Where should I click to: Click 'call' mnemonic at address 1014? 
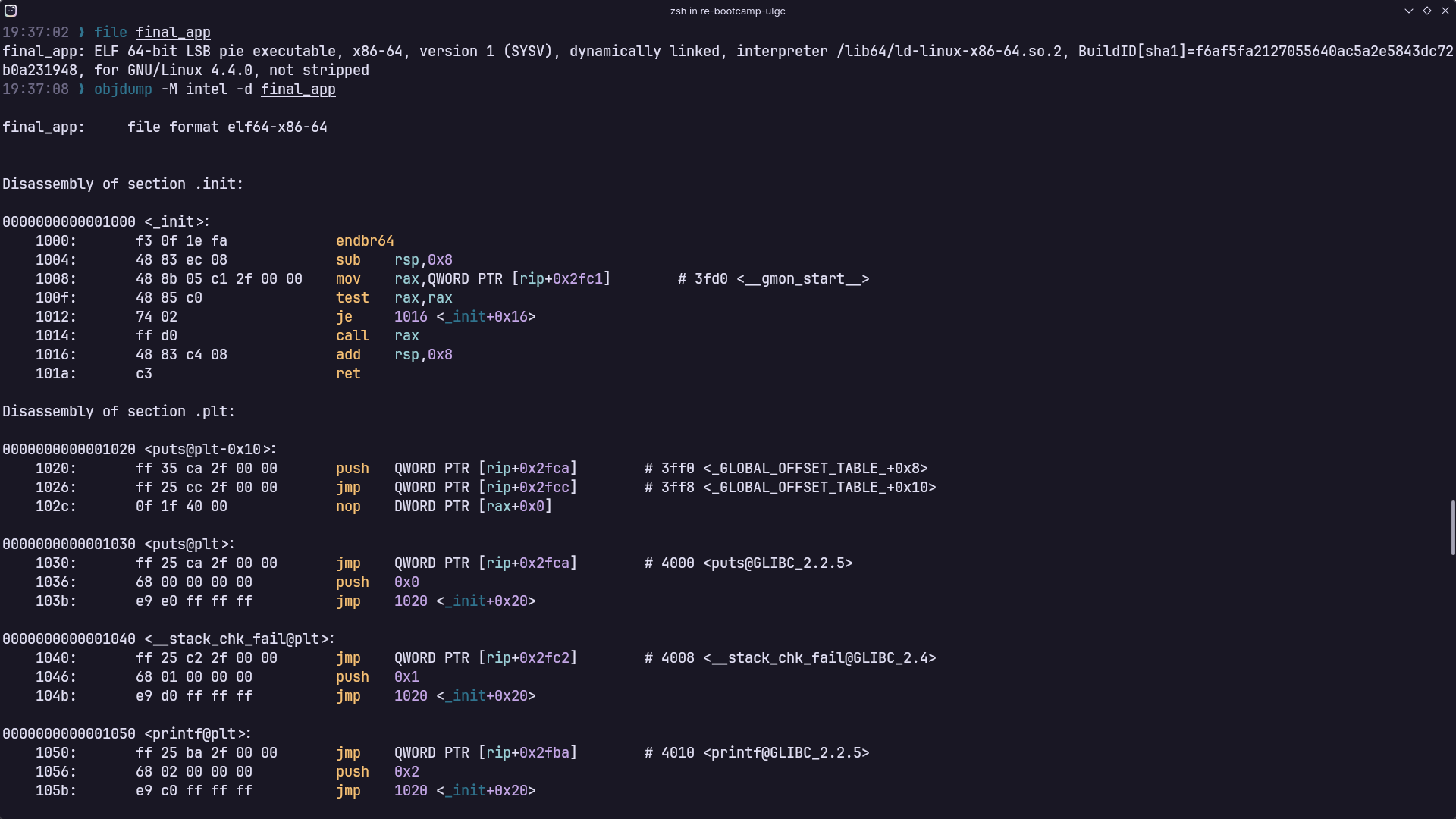click(x=353, y=336)
